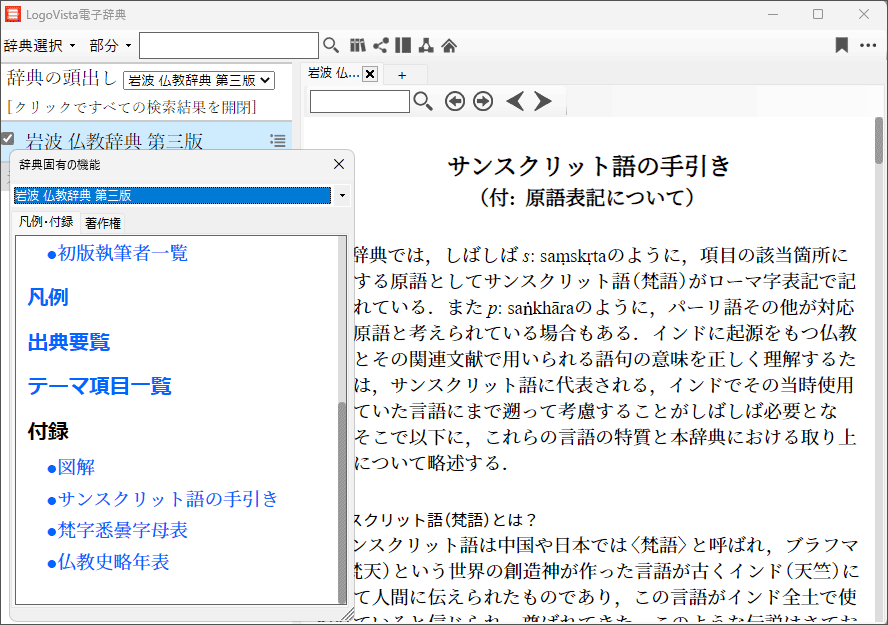Go back with the circled left arrow
Screen dimensions: 888x625
click(455, 101)
